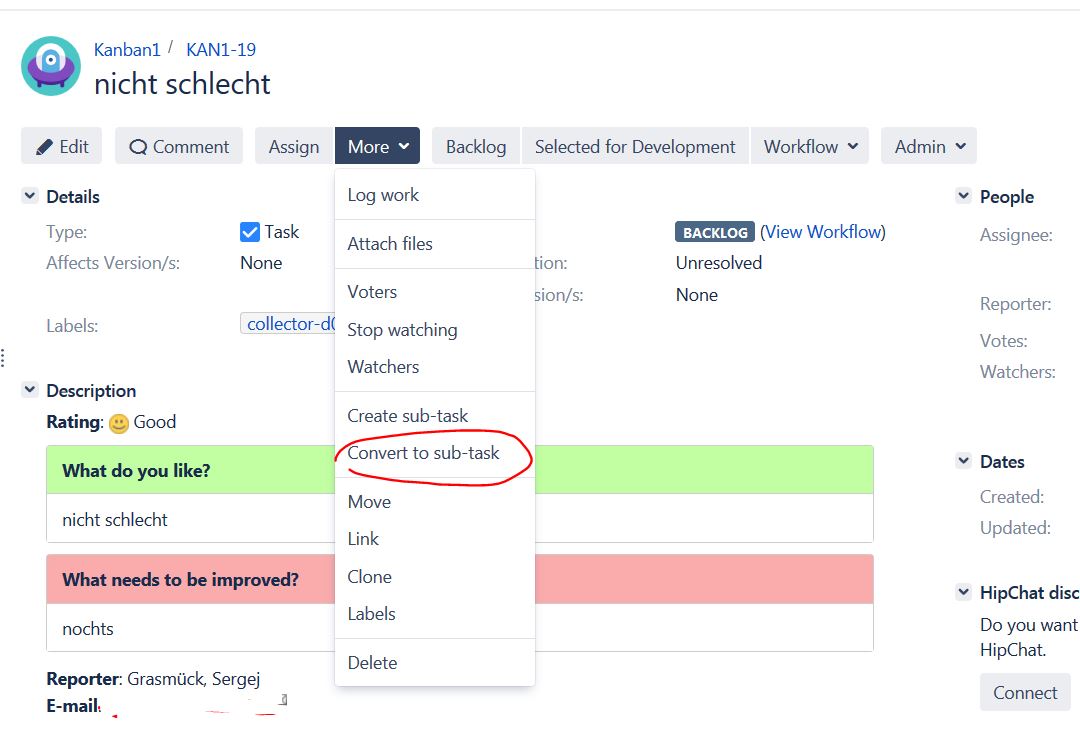Click the Unresolved resolution value
This screenshot has height=730, width=1080.
pos(718,263)
